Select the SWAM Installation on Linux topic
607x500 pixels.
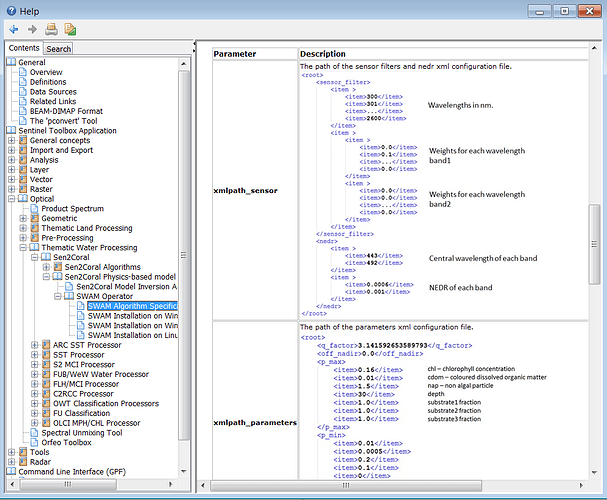tap(133, 335)
